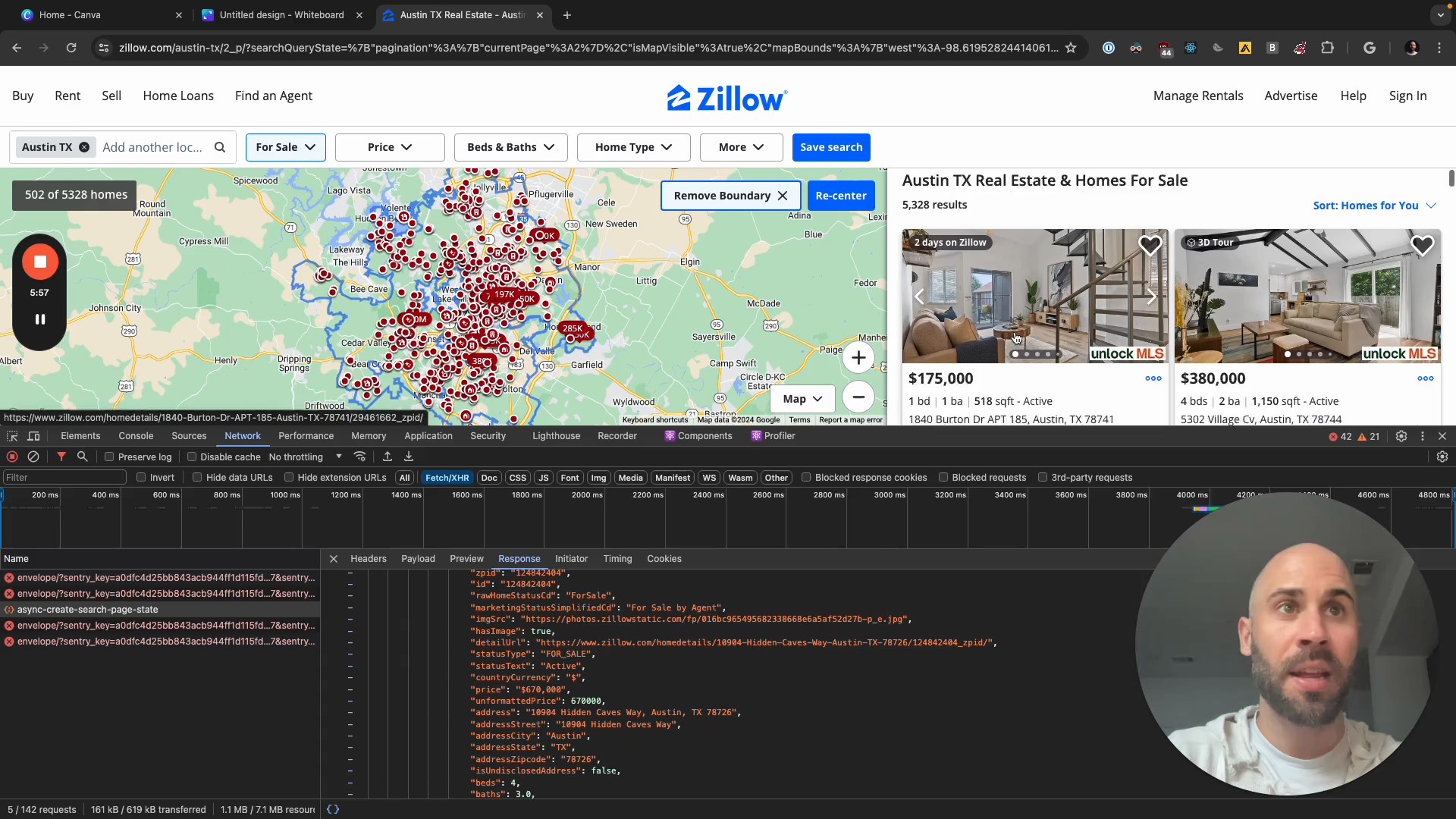
Task: Click Remove Boundary on the map
Action: point(731,196)
